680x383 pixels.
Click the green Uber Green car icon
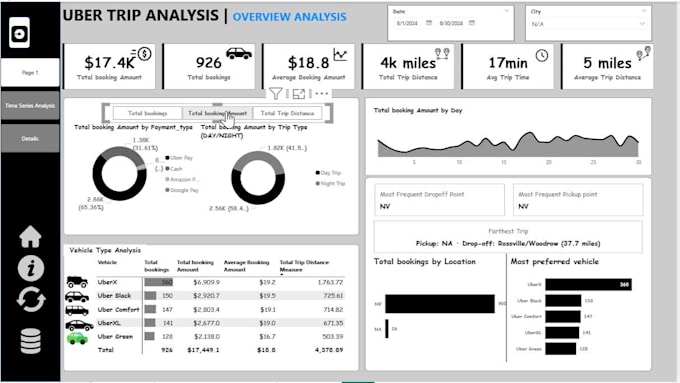pos(77,338)
